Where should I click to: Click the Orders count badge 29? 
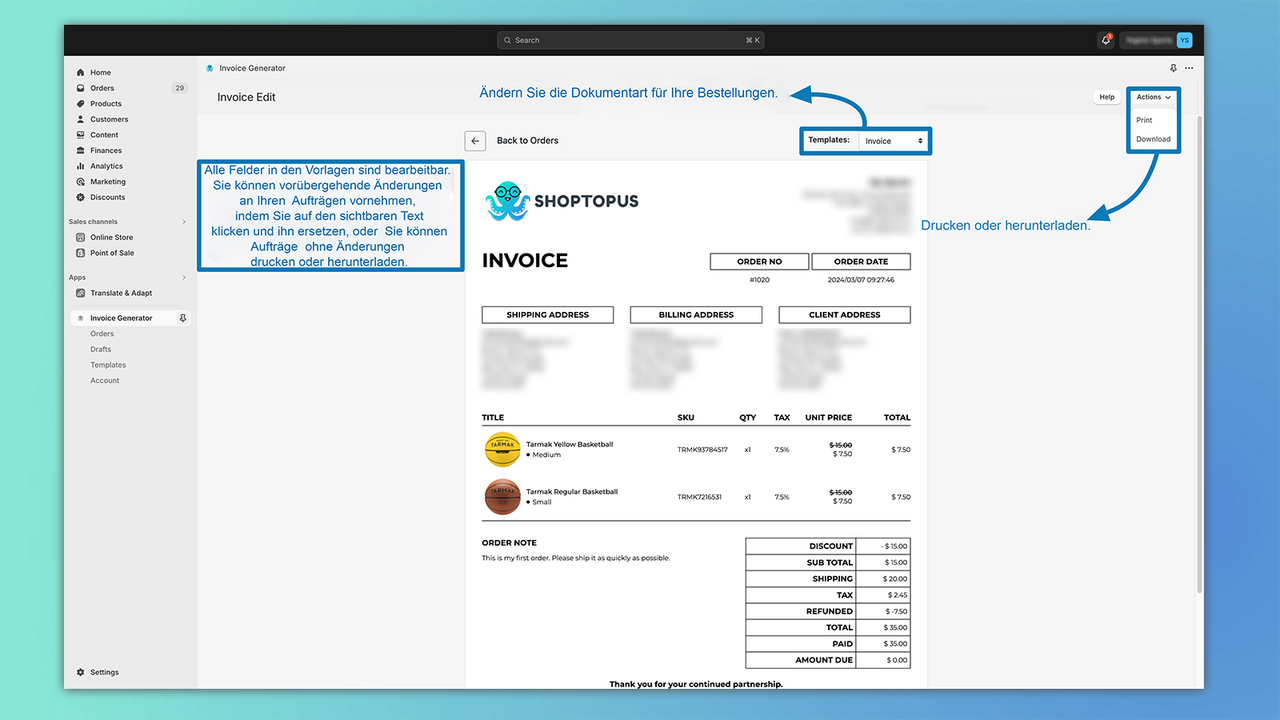180,88
